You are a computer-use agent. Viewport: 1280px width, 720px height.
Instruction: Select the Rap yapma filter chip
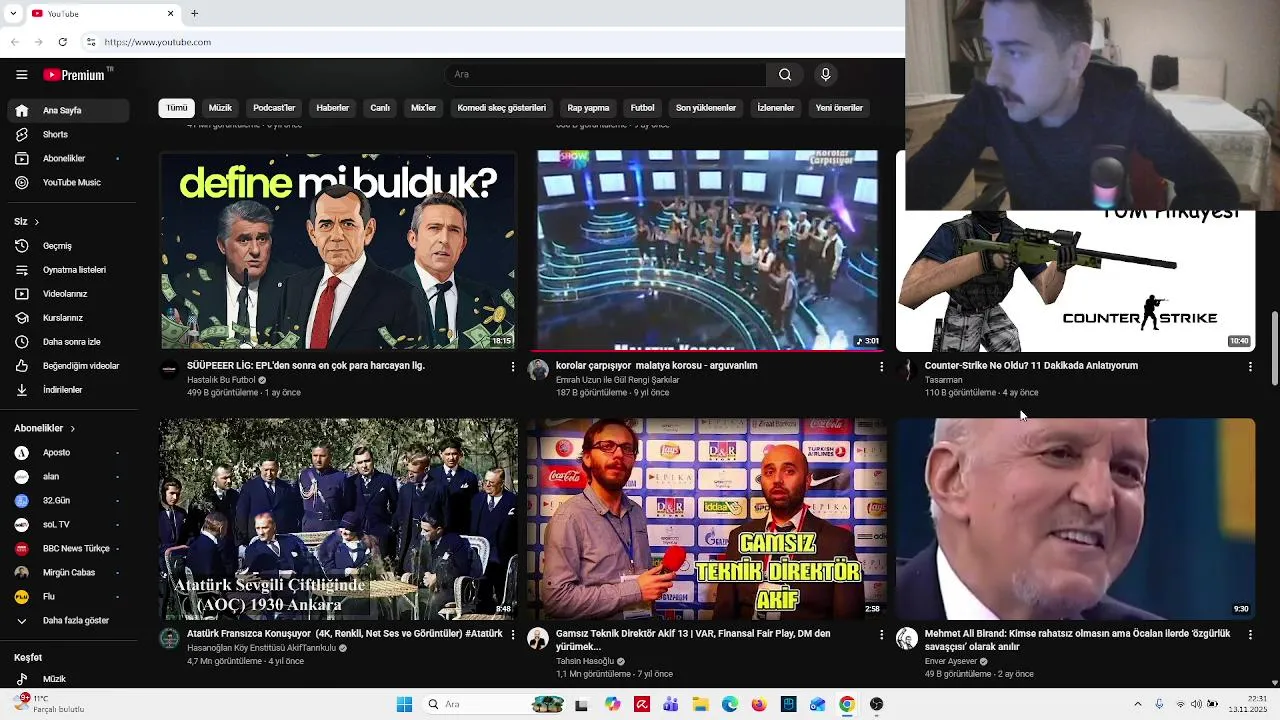[x=588, y=108]
